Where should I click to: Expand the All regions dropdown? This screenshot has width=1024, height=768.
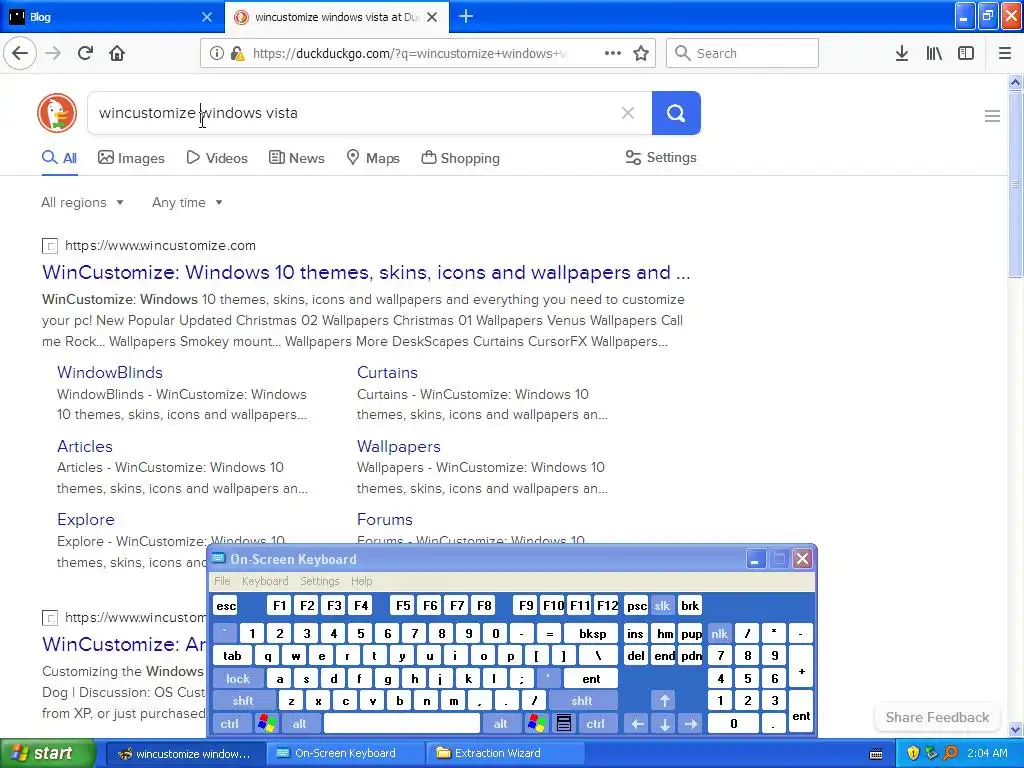[82, 202]
